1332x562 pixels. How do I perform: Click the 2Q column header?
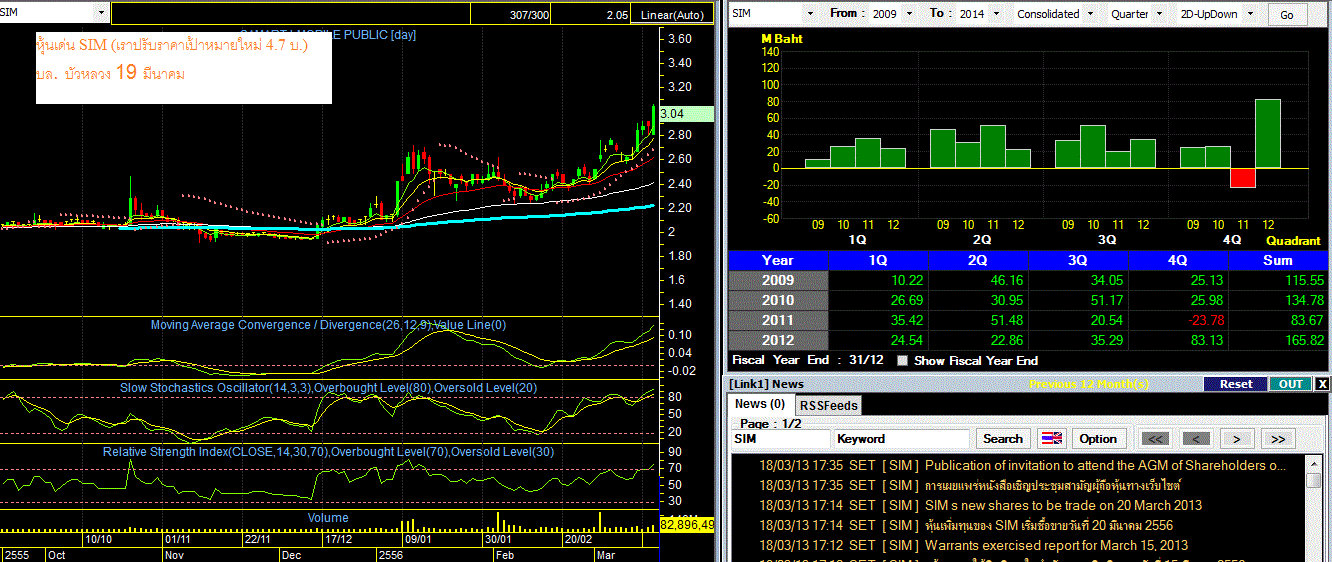tap(978, 260)
